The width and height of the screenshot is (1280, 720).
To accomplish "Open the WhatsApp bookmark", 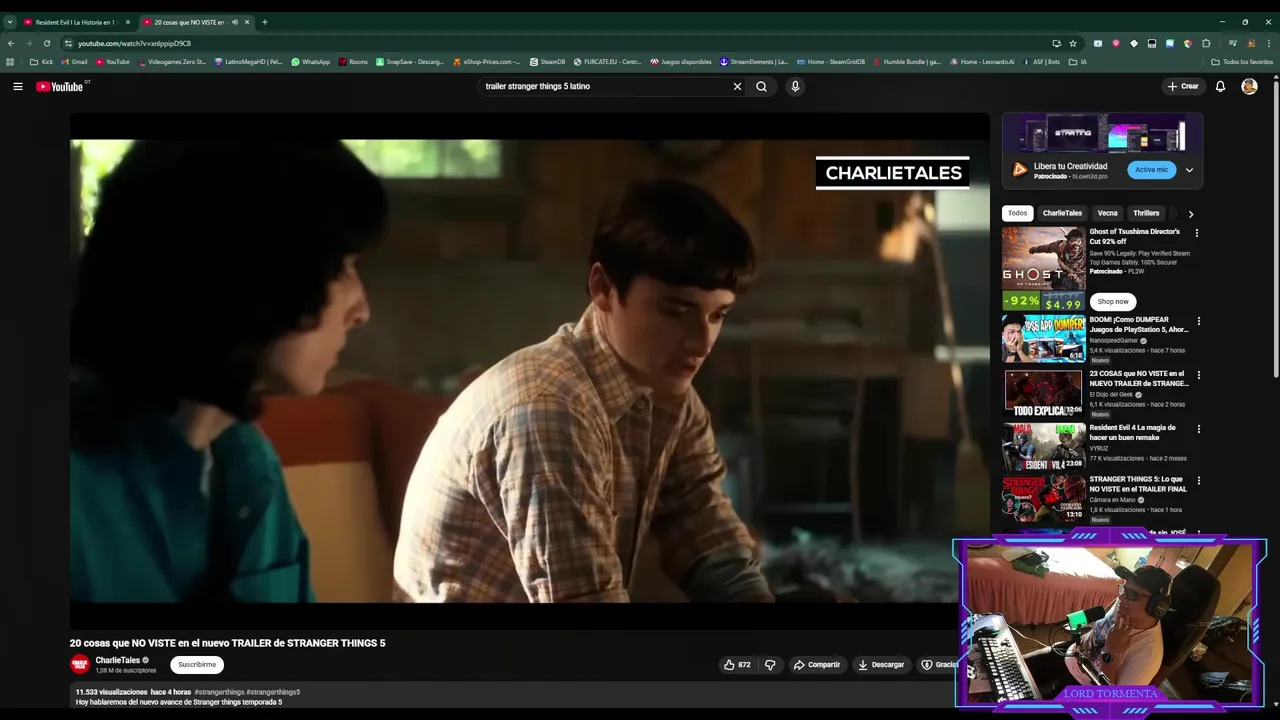I will point(310,62).
